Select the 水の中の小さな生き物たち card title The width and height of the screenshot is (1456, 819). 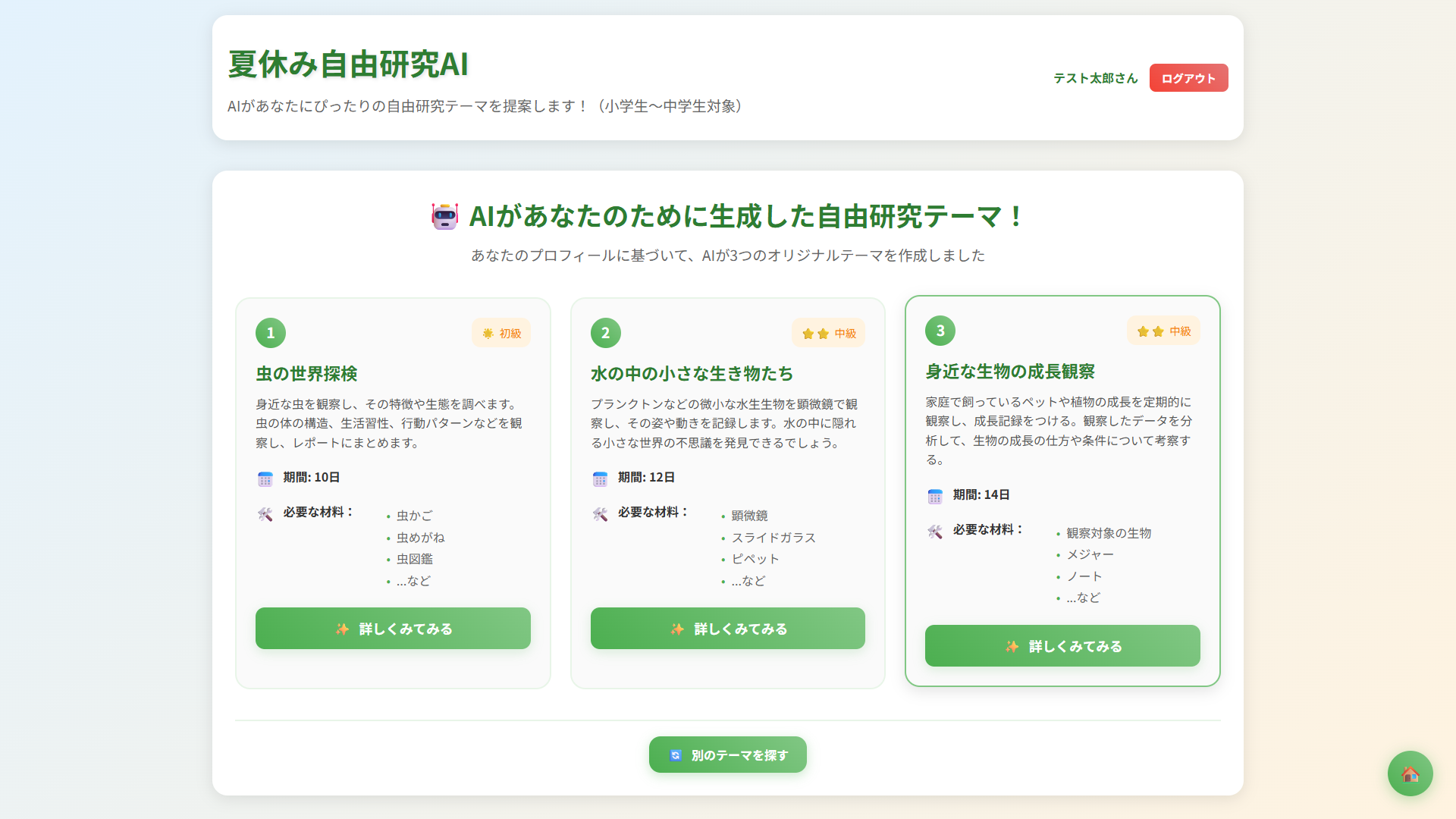(x=692, y=373)
